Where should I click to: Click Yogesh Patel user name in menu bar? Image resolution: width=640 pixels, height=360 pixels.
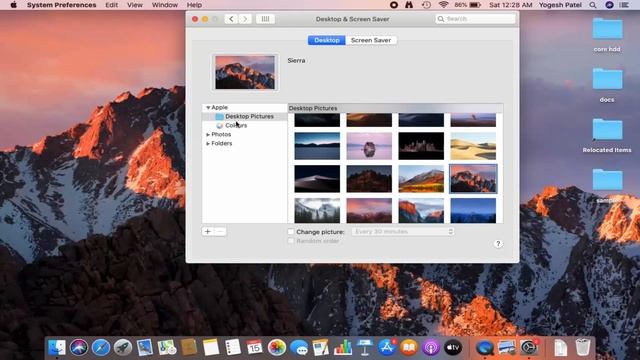tap(560, 5)
